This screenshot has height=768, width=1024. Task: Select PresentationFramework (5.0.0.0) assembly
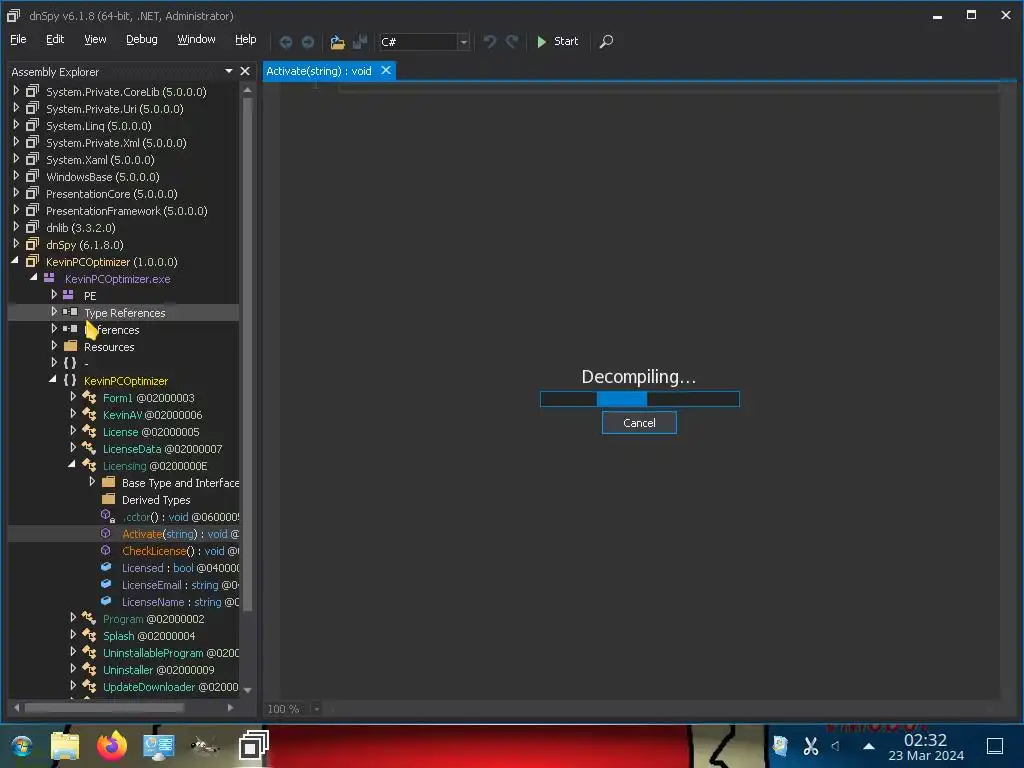127,211
